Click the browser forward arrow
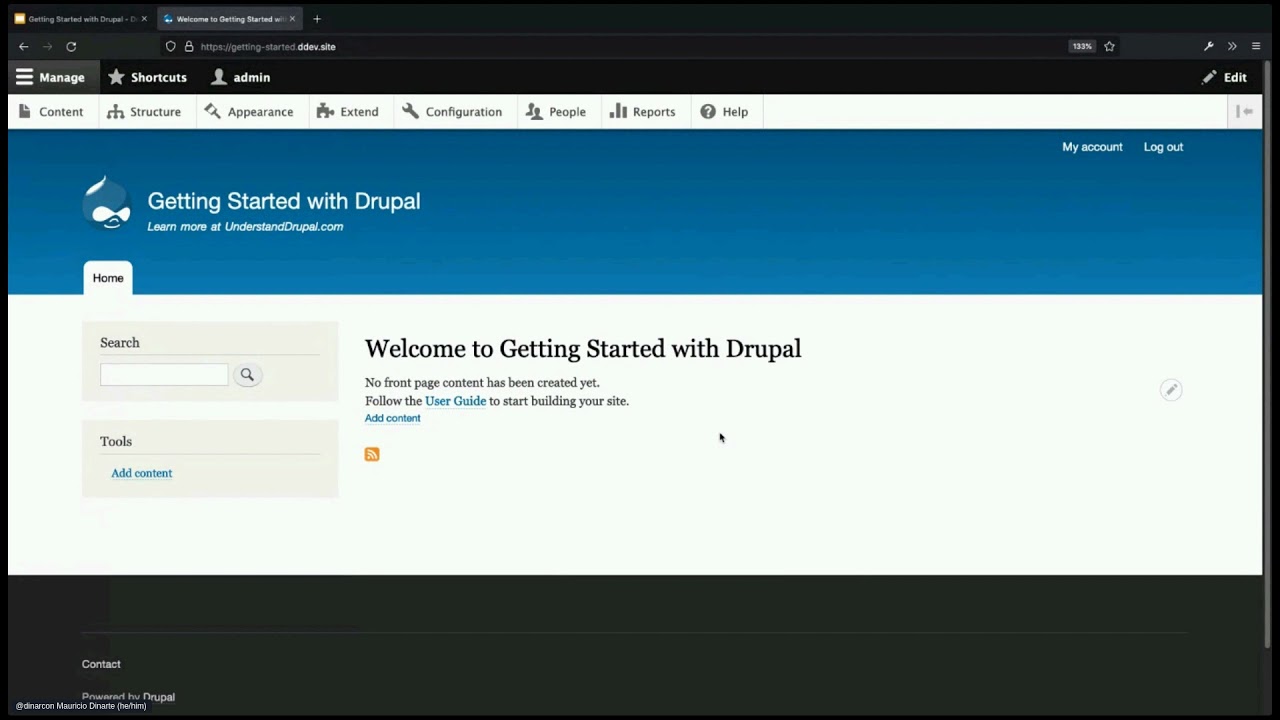The image size is (1280, 720). point(47,46)
